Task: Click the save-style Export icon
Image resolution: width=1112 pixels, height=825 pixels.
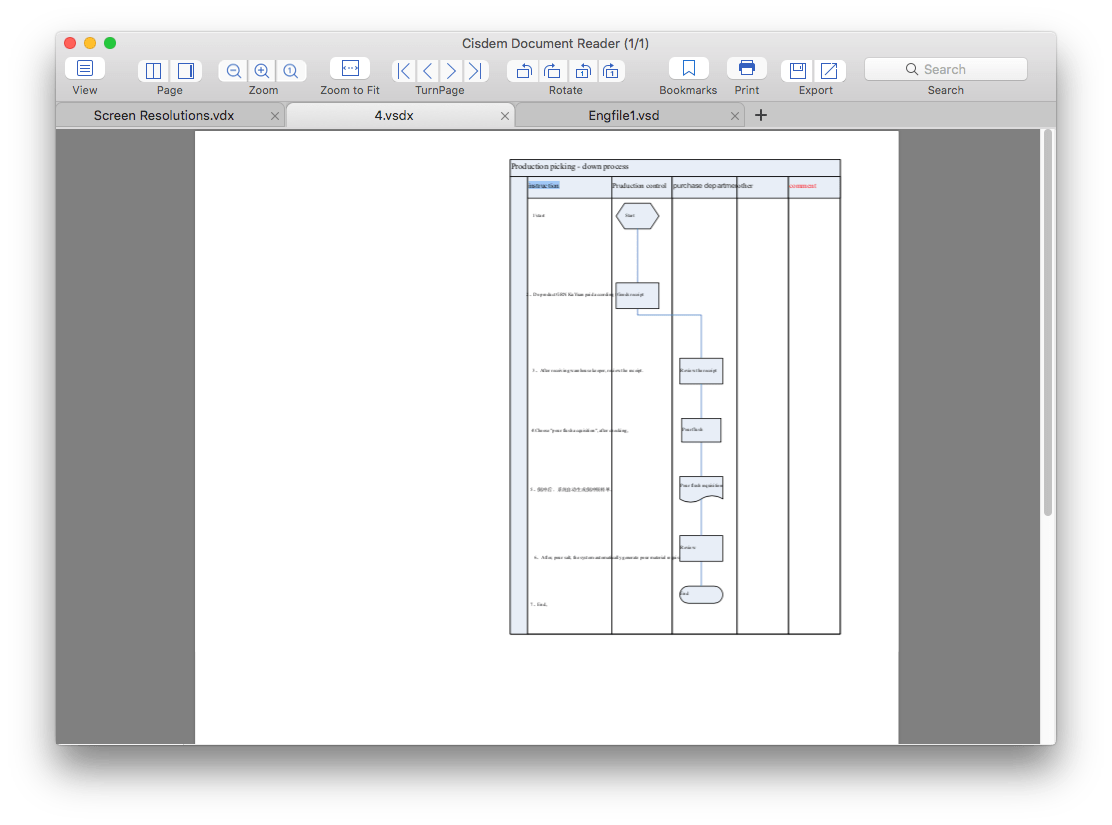Action: tap(798, 70)
